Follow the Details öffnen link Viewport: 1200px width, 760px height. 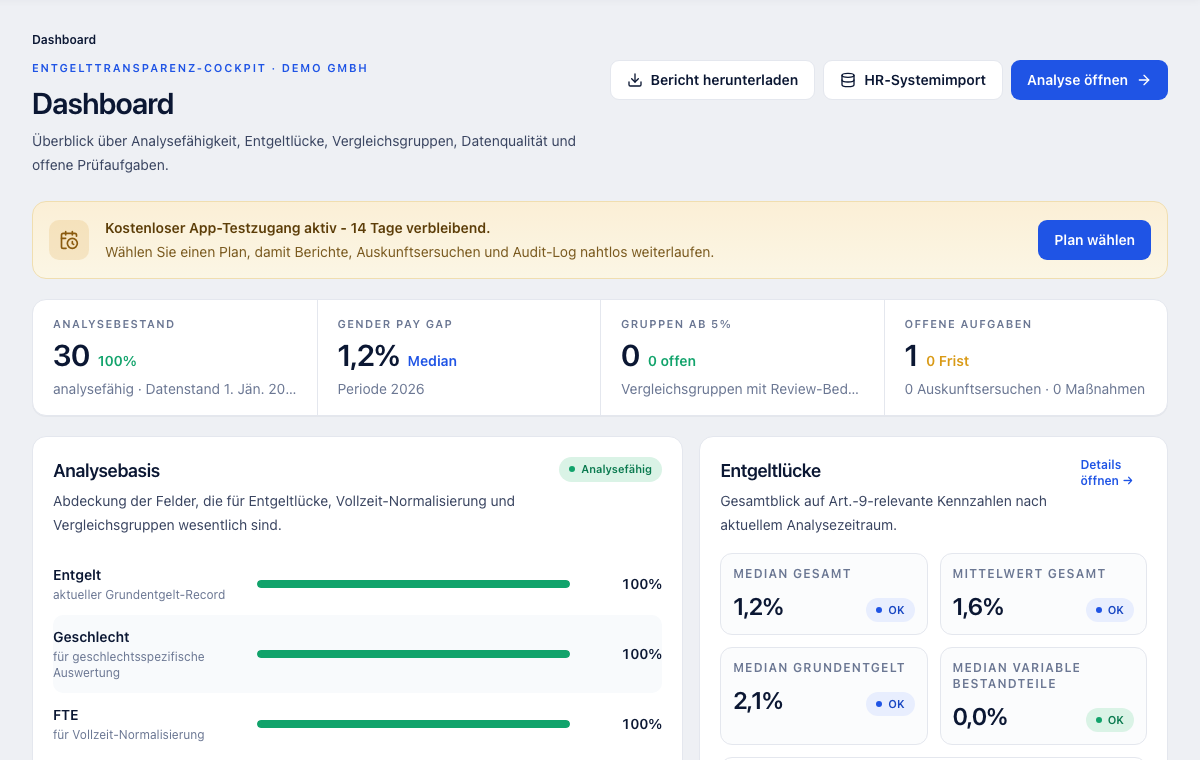click(x=1107, y=472)
